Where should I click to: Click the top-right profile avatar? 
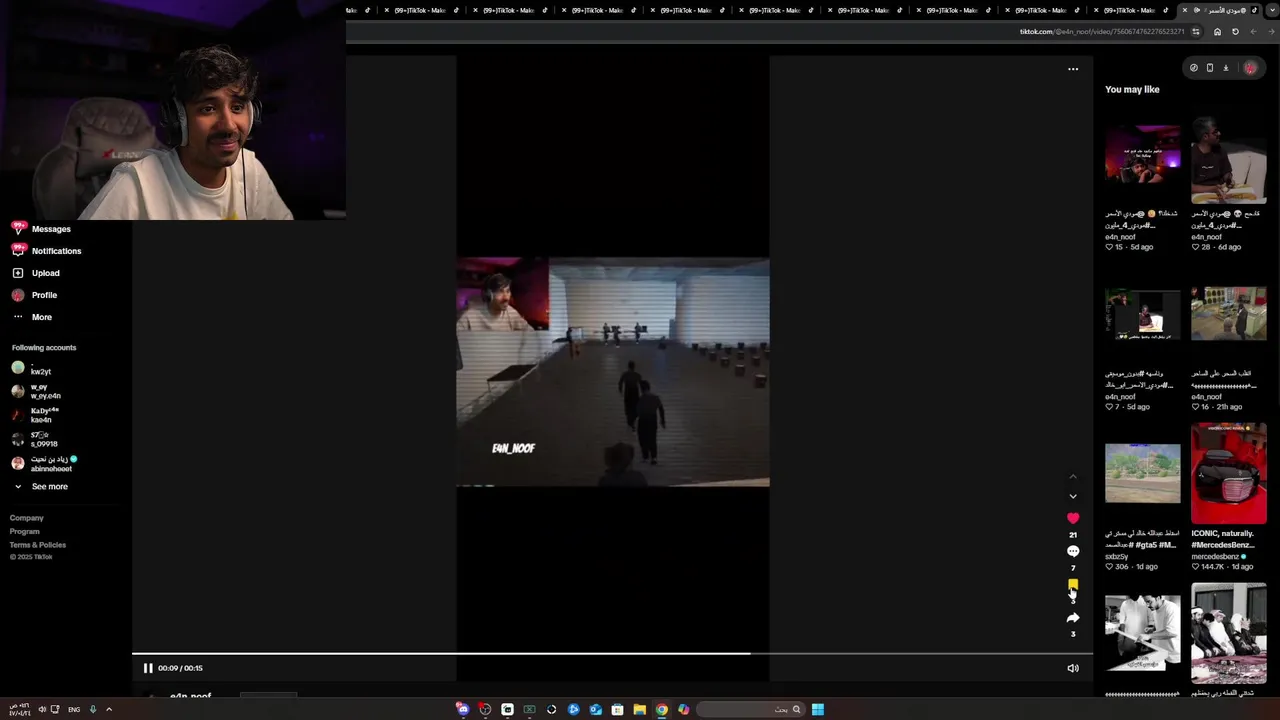pyautogui.click(x=1250, y=68)
